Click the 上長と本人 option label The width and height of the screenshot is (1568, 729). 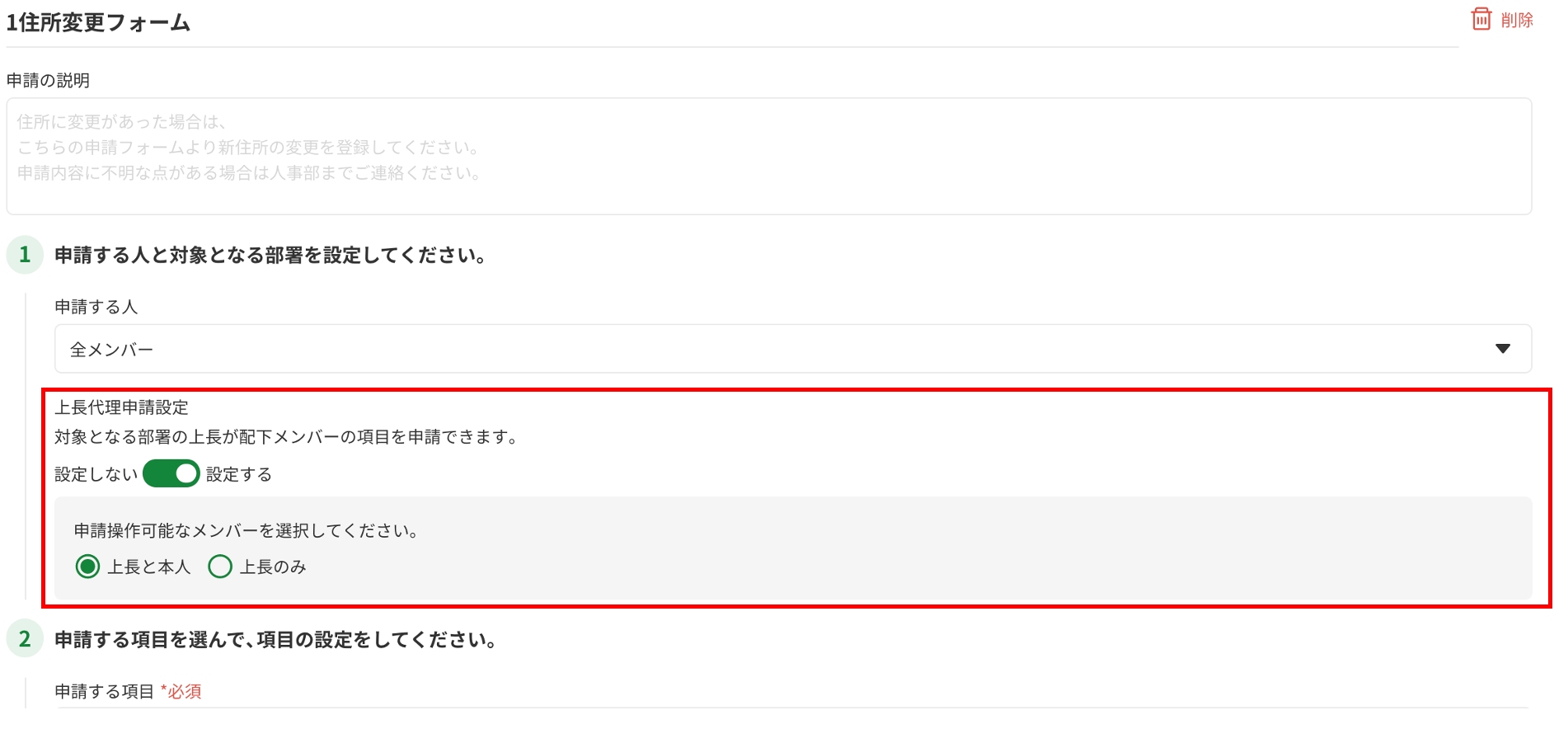click(x=149, y=567)
